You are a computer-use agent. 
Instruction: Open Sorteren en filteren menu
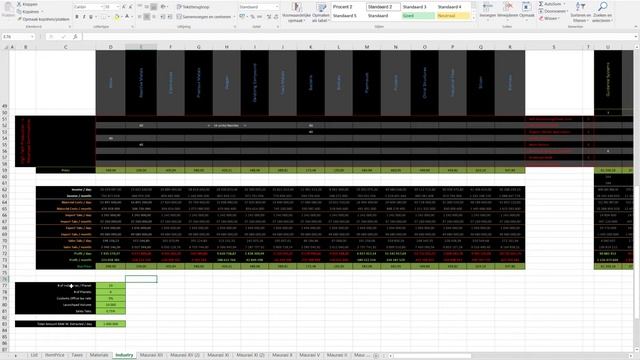click(x=580, y=12)
